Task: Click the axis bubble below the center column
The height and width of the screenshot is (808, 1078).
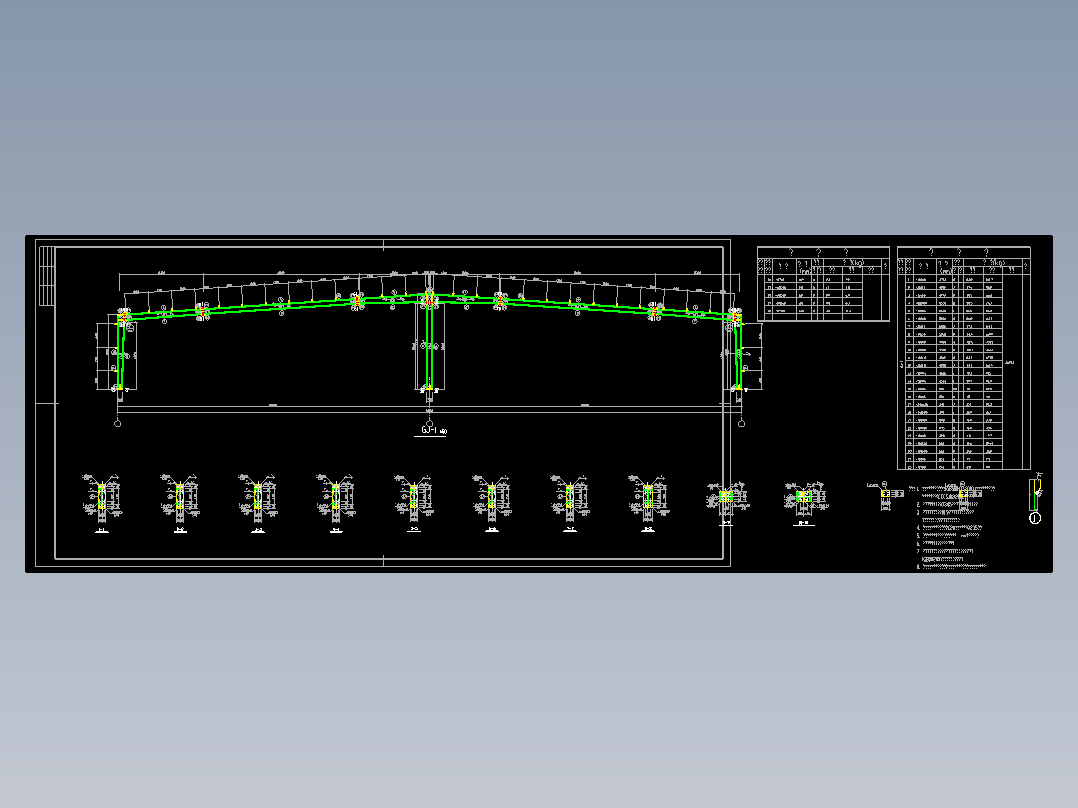Action: (x=429, y=424)
